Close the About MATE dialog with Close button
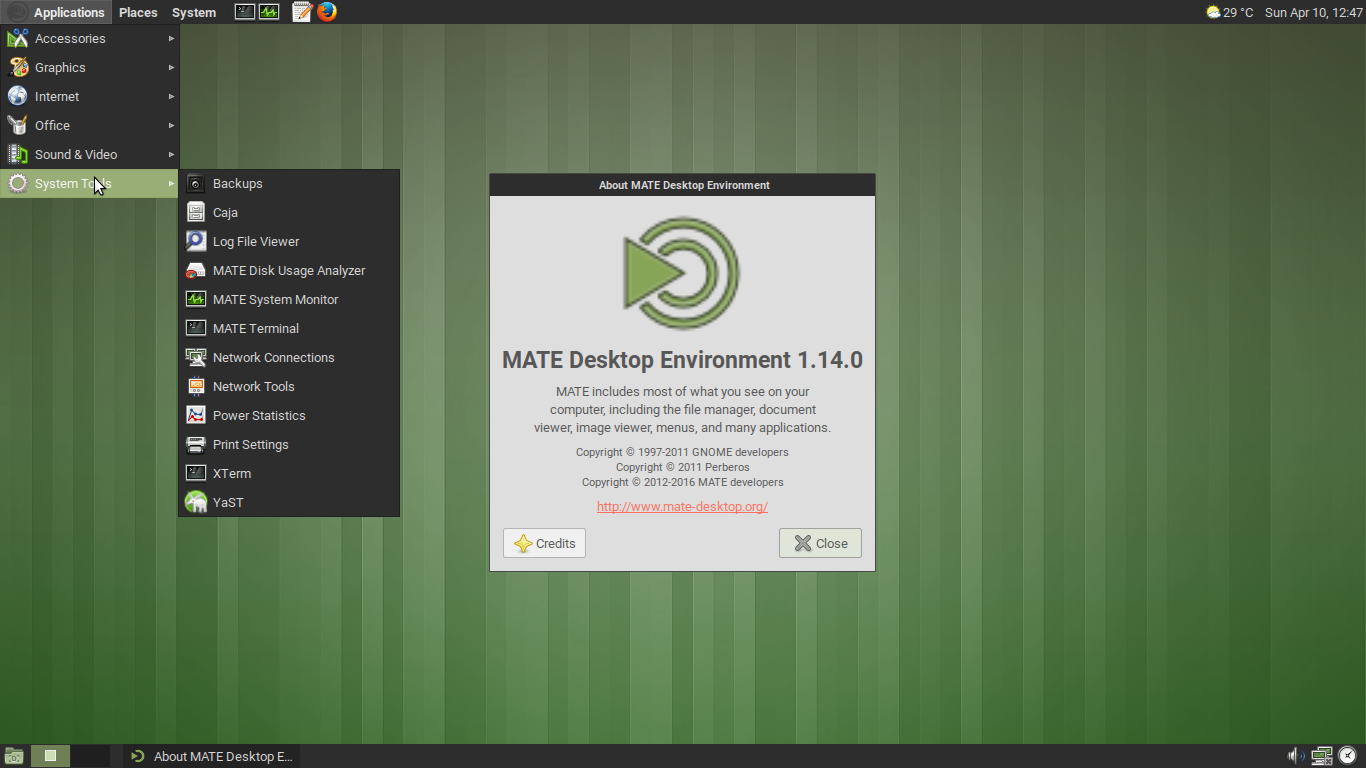This screenshot has width=1366, height=768. pyautogui.click(x=820, y=543)
